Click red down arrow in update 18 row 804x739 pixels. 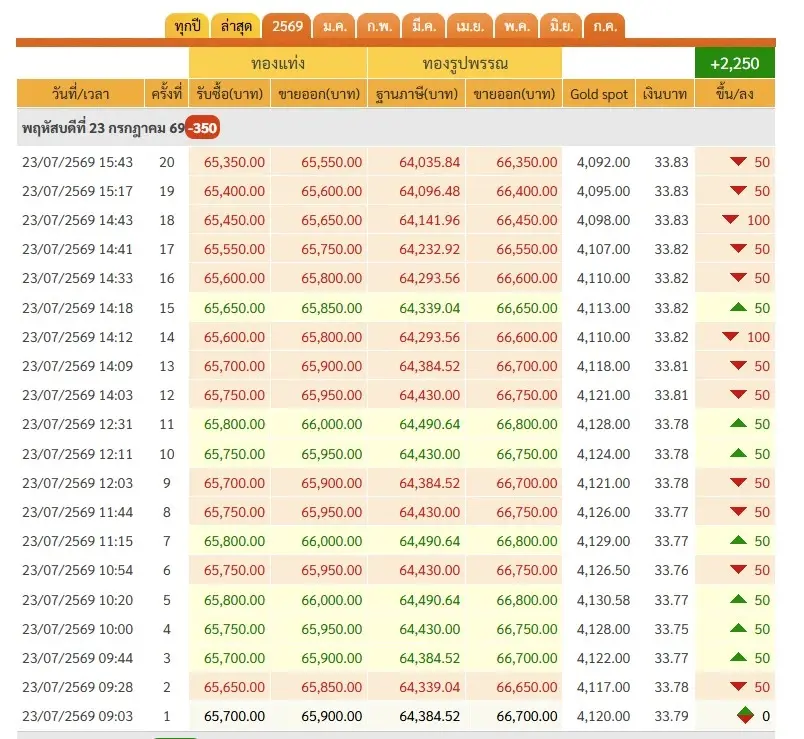[x=730, y=220]
